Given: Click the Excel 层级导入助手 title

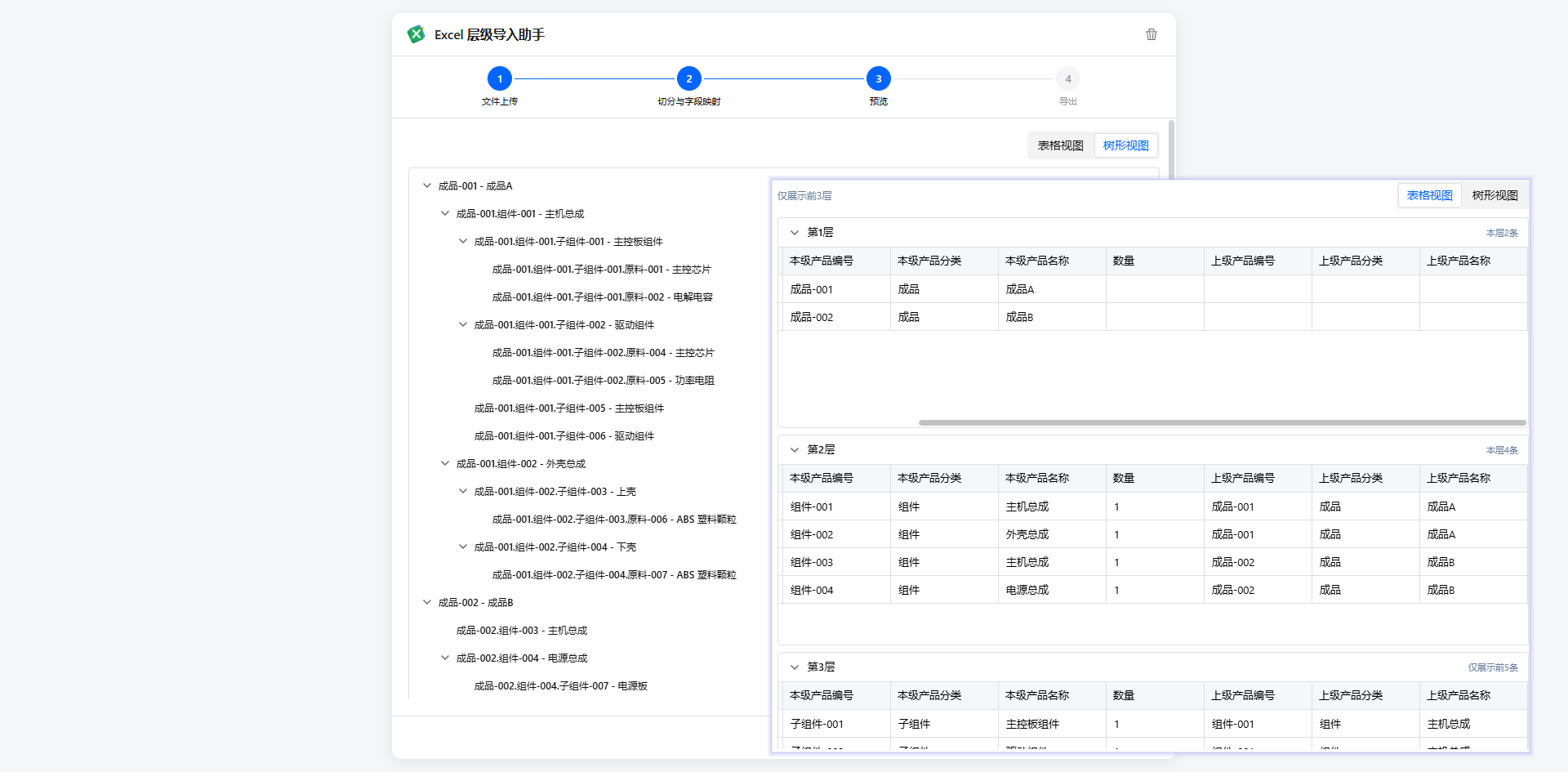Looking at the screenshot, I should tap(489, 34).
